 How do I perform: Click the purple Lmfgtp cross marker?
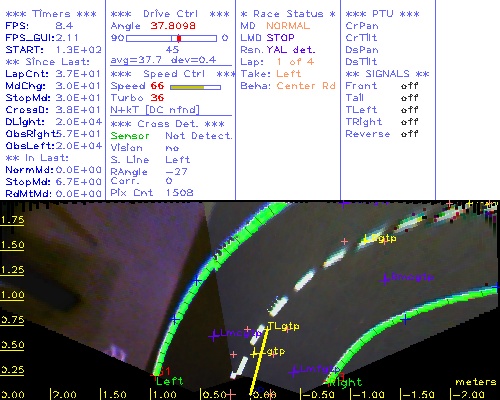coord(294,371)
